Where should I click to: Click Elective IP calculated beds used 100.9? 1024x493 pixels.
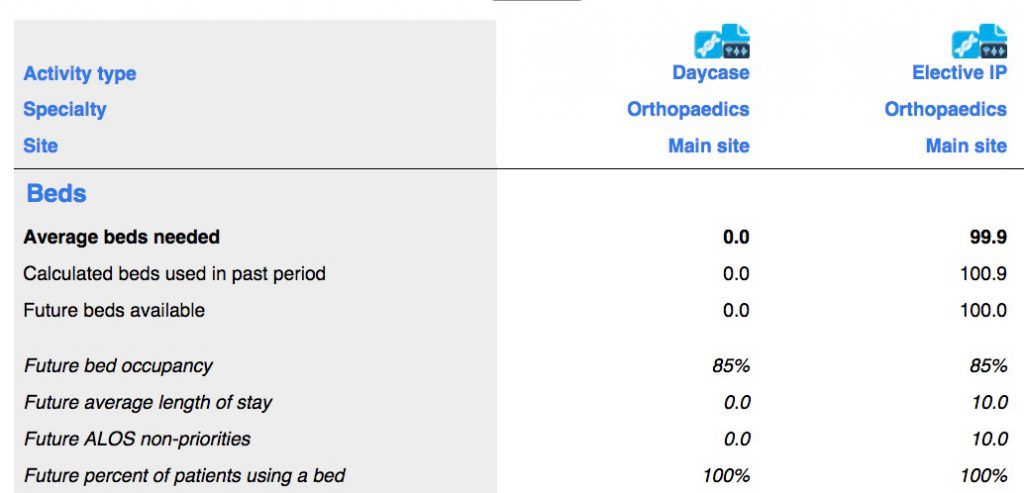[984, 273]
